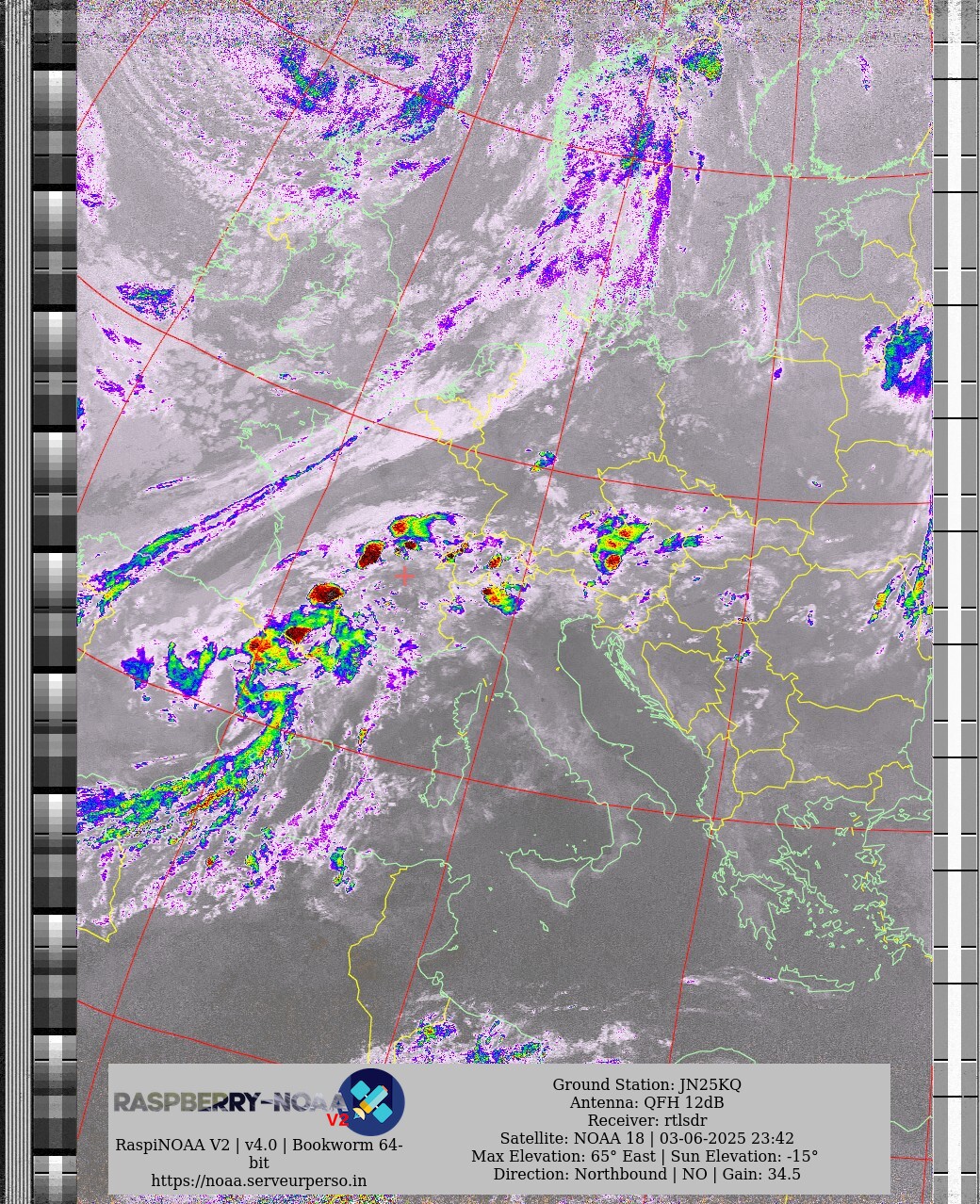This screenshot has width=980, height=1204.
Task: Click 'Direction: Northbound | NO | Gain: 34.5' line
Action: tap(646, 1174)
